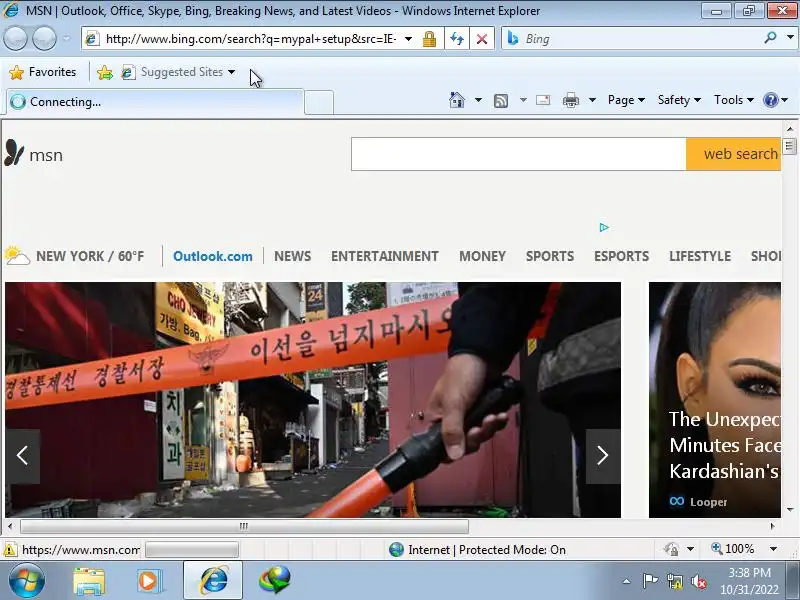Open the Favorites center
This screenshot has width=800, height=600.
(43, 72)
